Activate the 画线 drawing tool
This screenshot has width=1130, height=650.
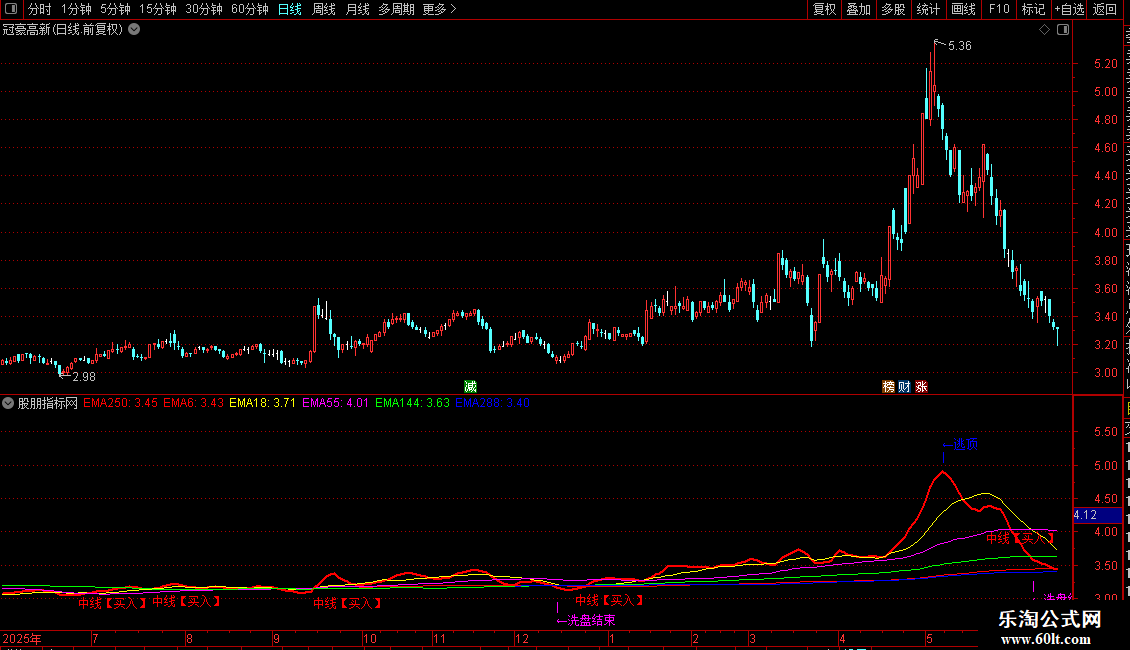click(963, 9)
